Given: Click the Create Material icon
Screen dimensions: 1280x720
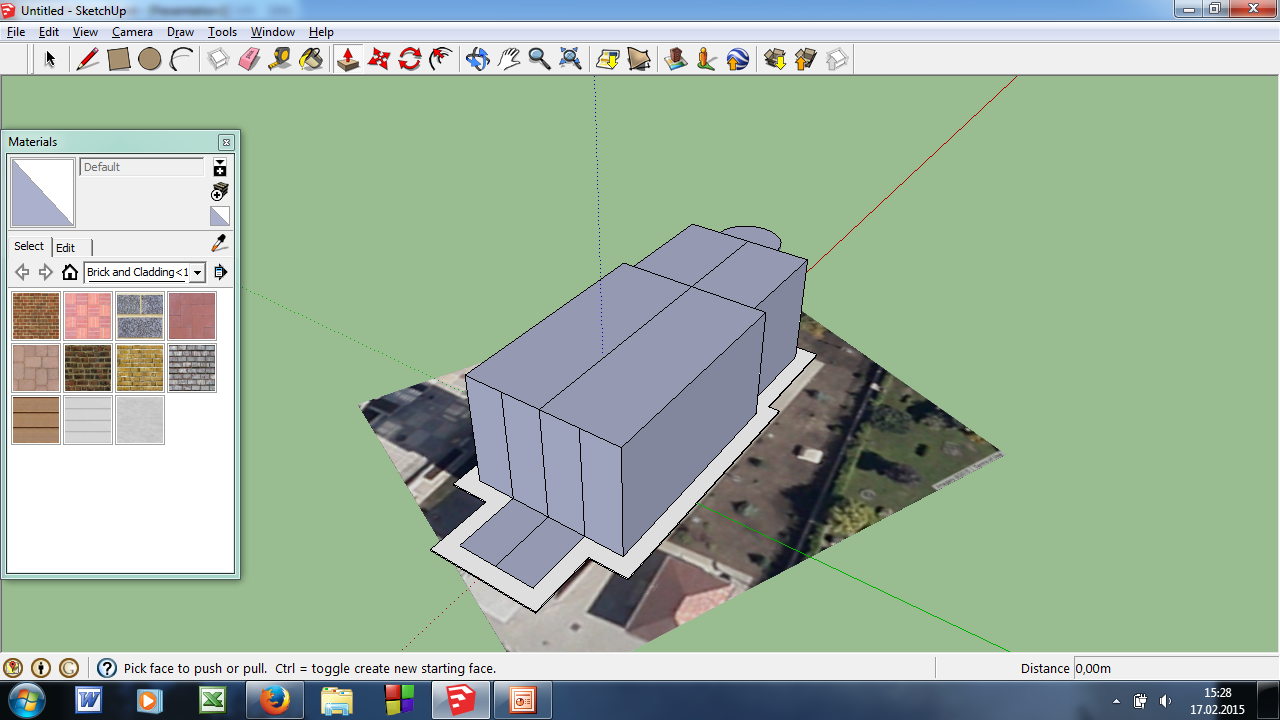Looking at the screenshot, I should (220, 191).
